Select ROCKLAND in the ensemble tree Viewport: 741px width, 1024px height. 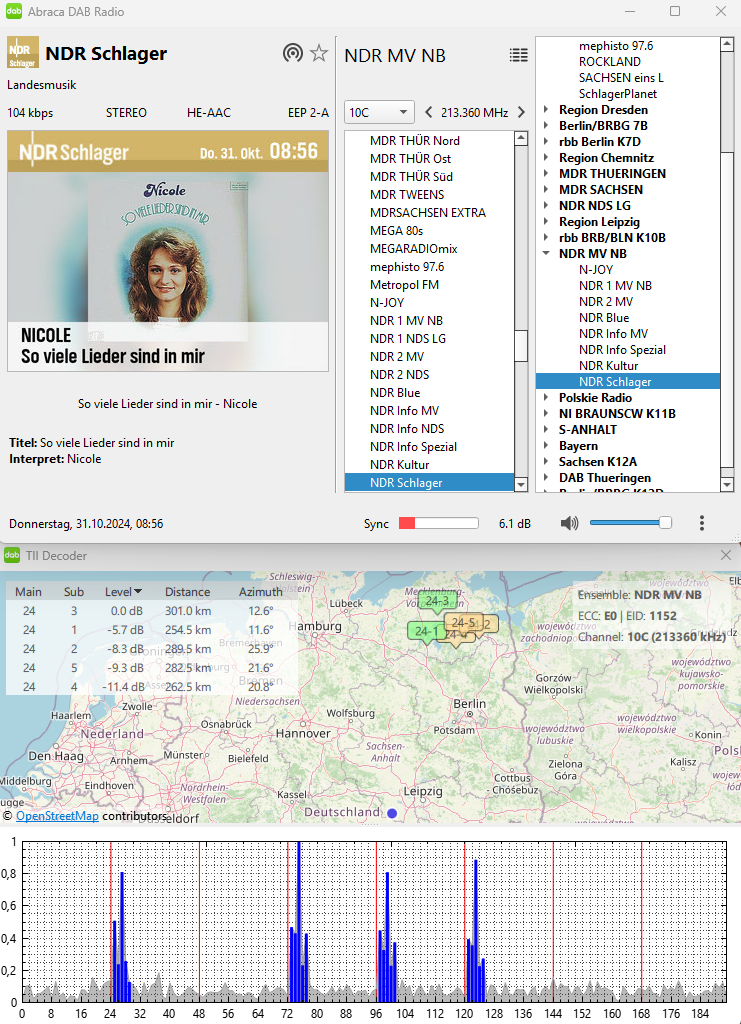pos(610,61)
